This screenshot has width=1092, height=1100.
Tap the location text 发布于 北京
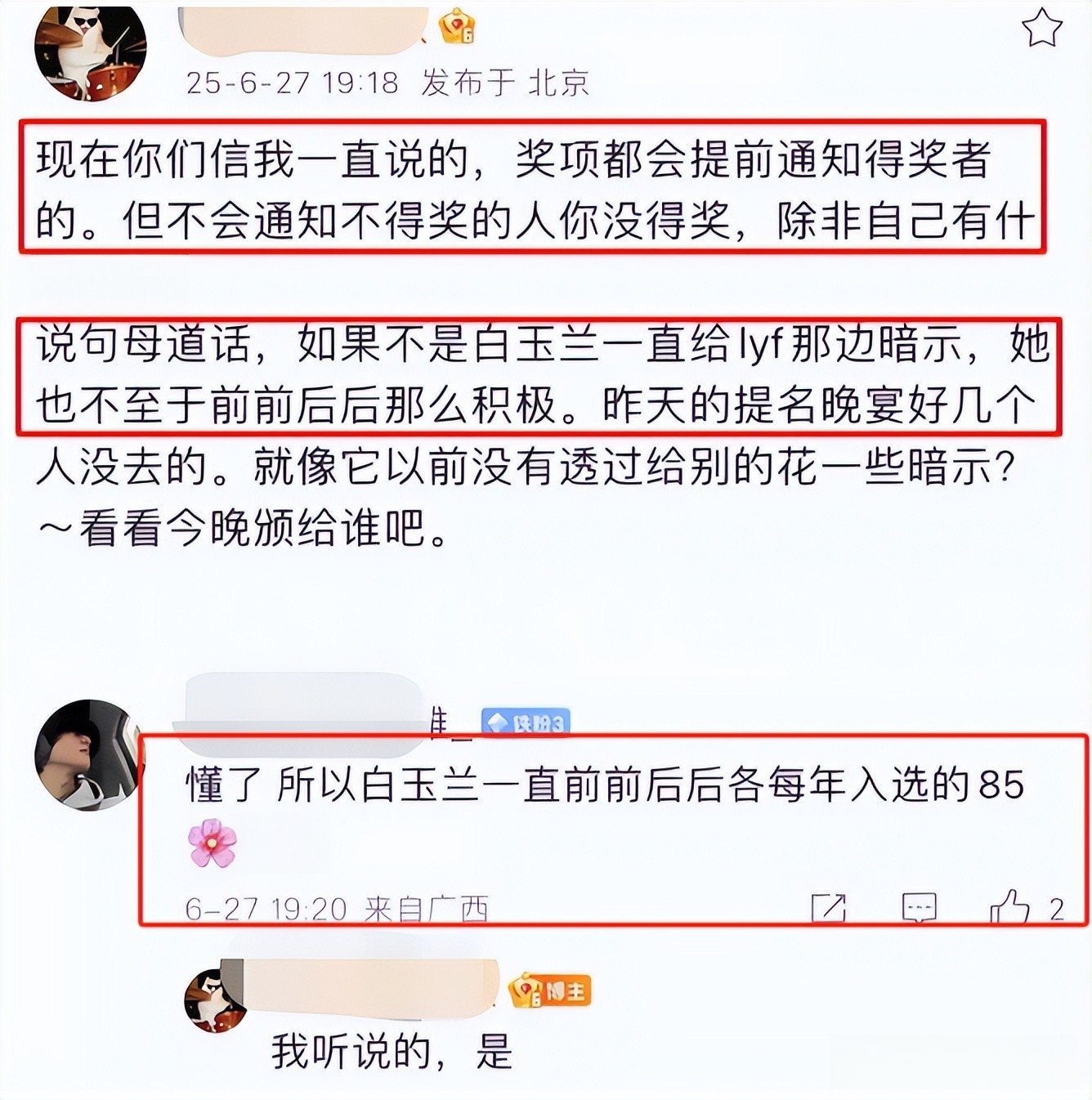(505, 83)
